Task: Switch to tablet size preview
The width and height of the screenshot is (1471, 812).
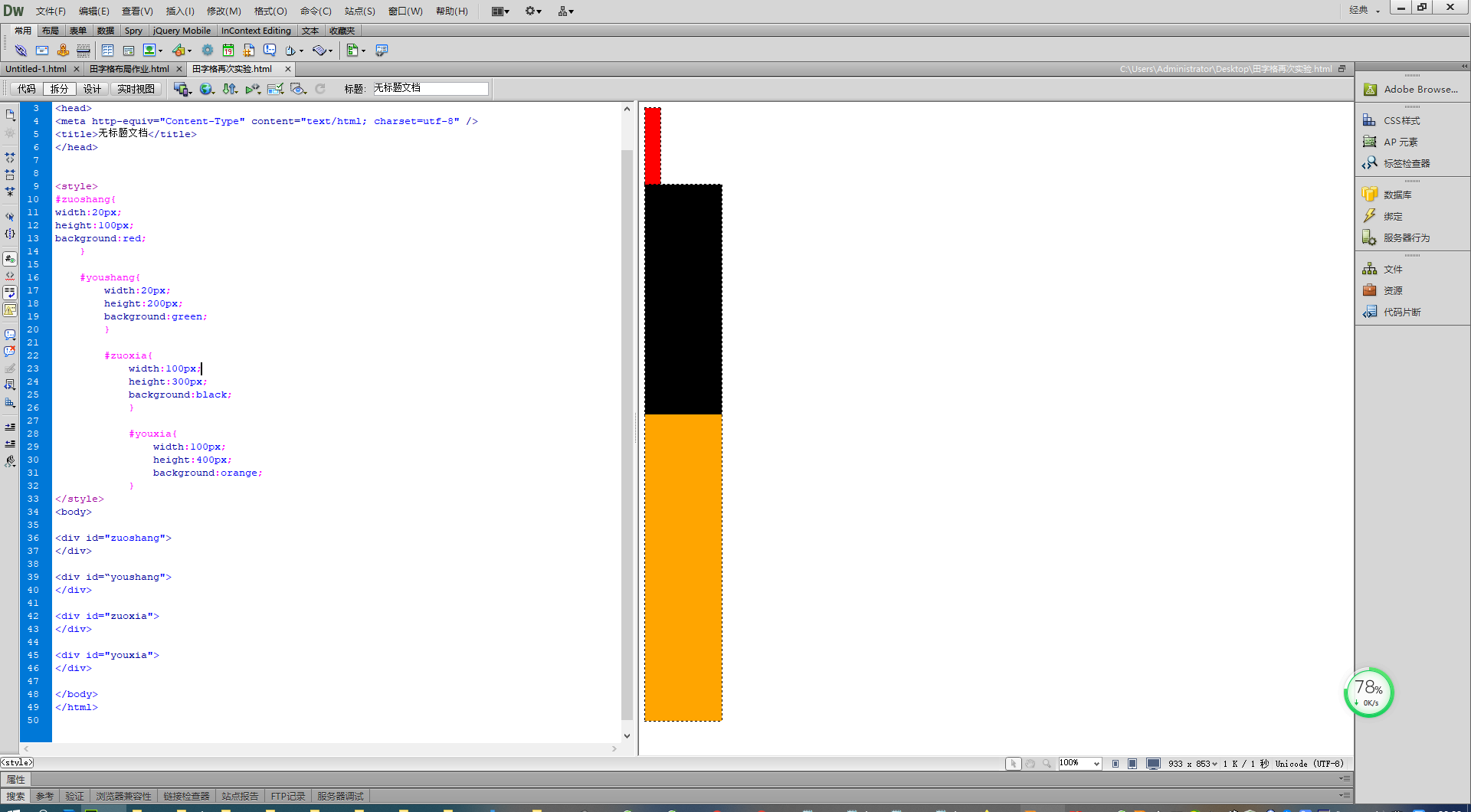Action: (x=1132, y=764)
